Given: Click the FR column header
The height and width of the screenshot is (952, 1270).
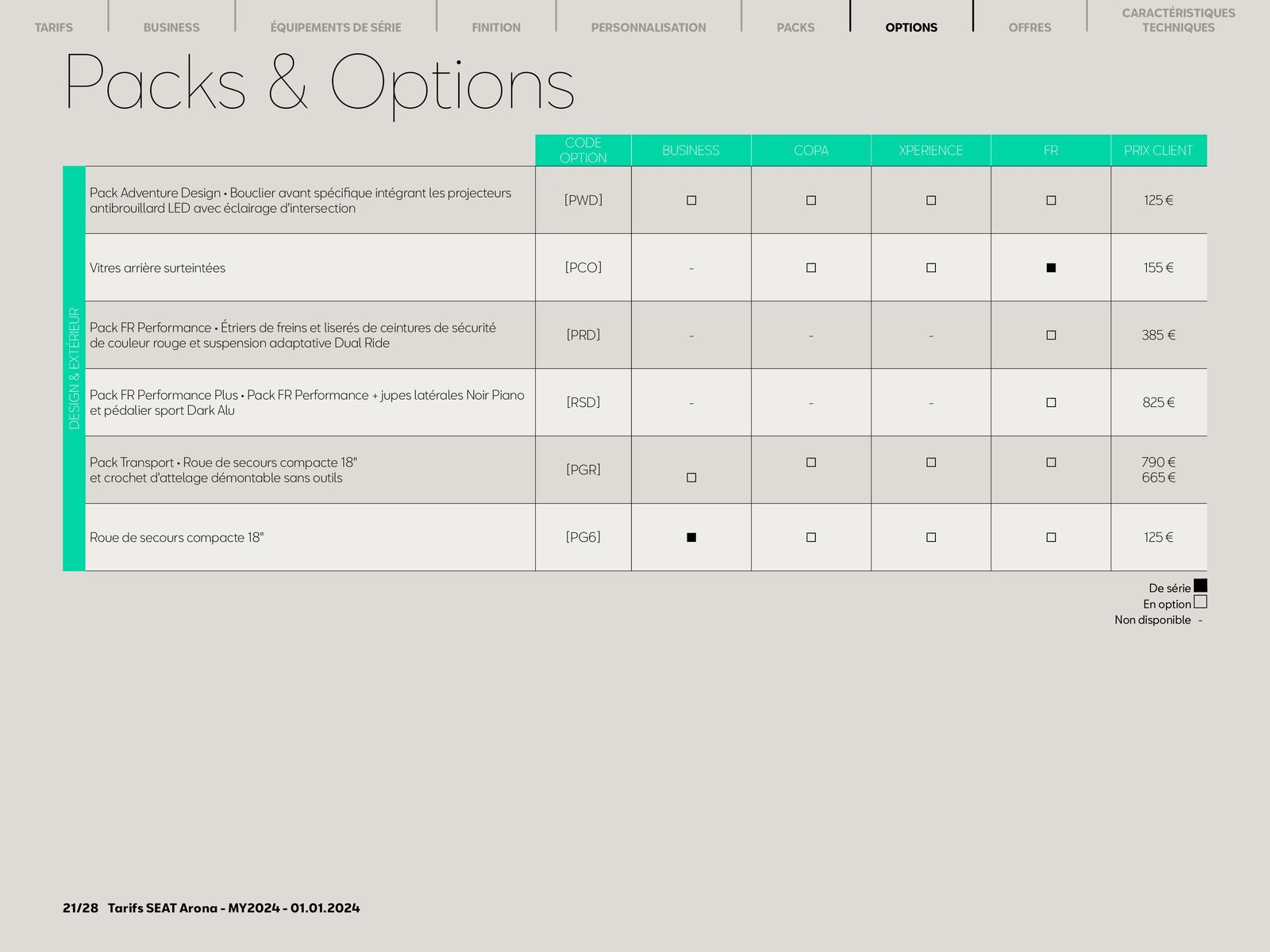Looking at the screenshot, I should coord(1051,151).
